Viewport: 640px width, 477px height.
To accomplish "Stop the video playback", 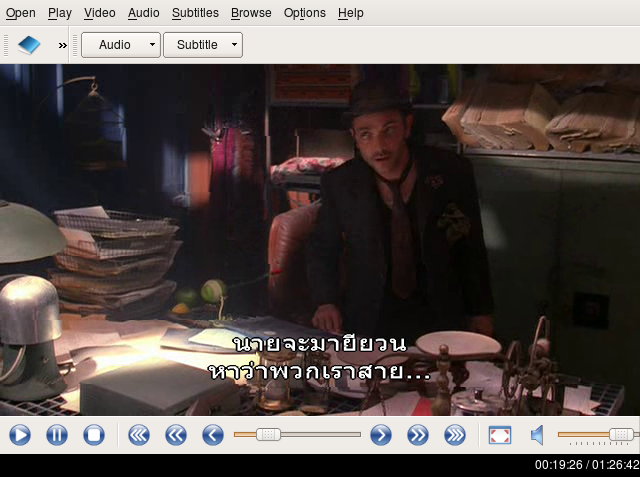I will (x=94, y=435).
